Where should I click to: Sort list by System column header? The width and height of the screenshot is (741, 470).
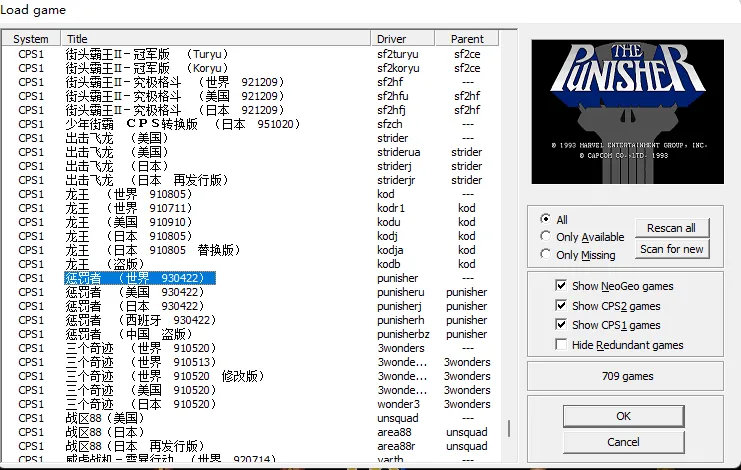[31, 39]
